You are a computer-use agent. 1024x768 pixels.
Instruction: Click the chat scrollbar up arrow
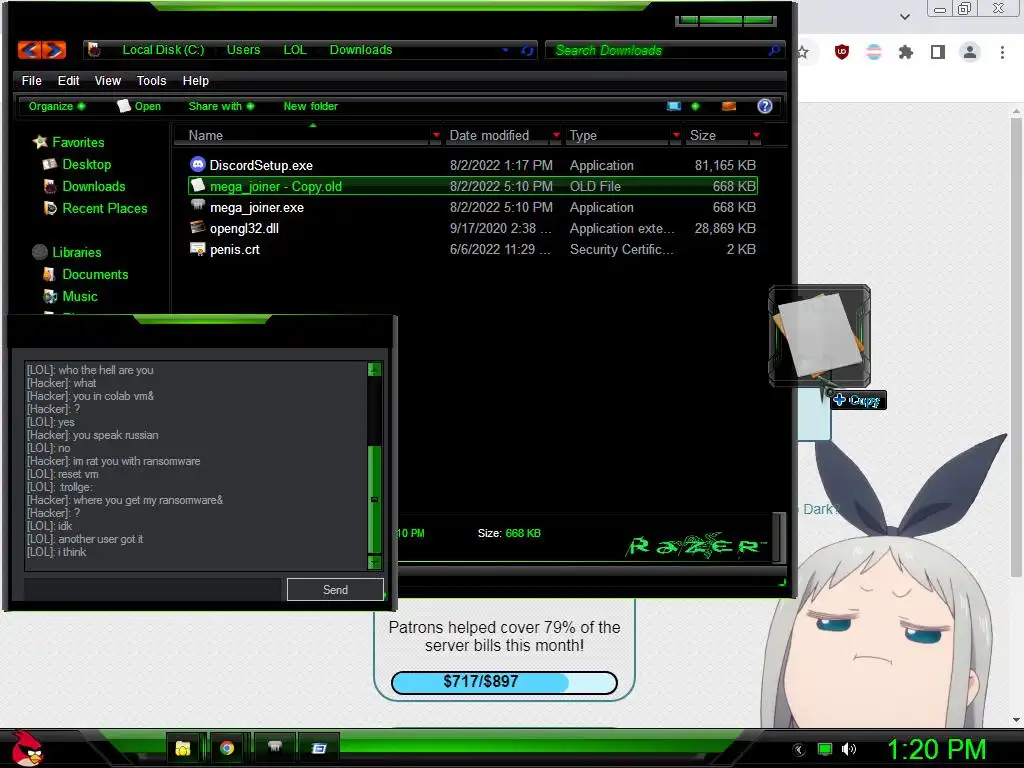(374, 370)
